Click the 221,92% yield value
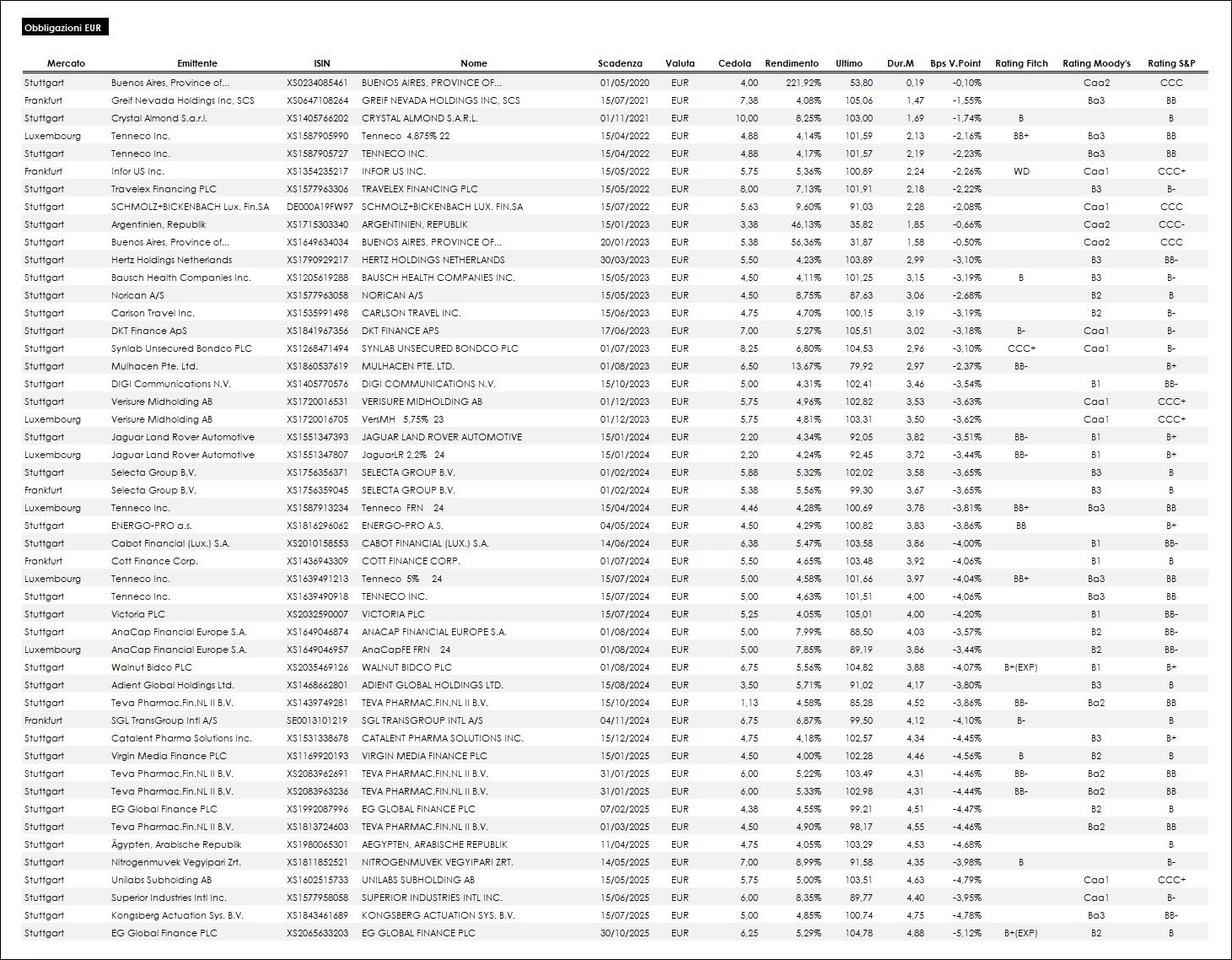1232x960 pixels. point(804,83)
